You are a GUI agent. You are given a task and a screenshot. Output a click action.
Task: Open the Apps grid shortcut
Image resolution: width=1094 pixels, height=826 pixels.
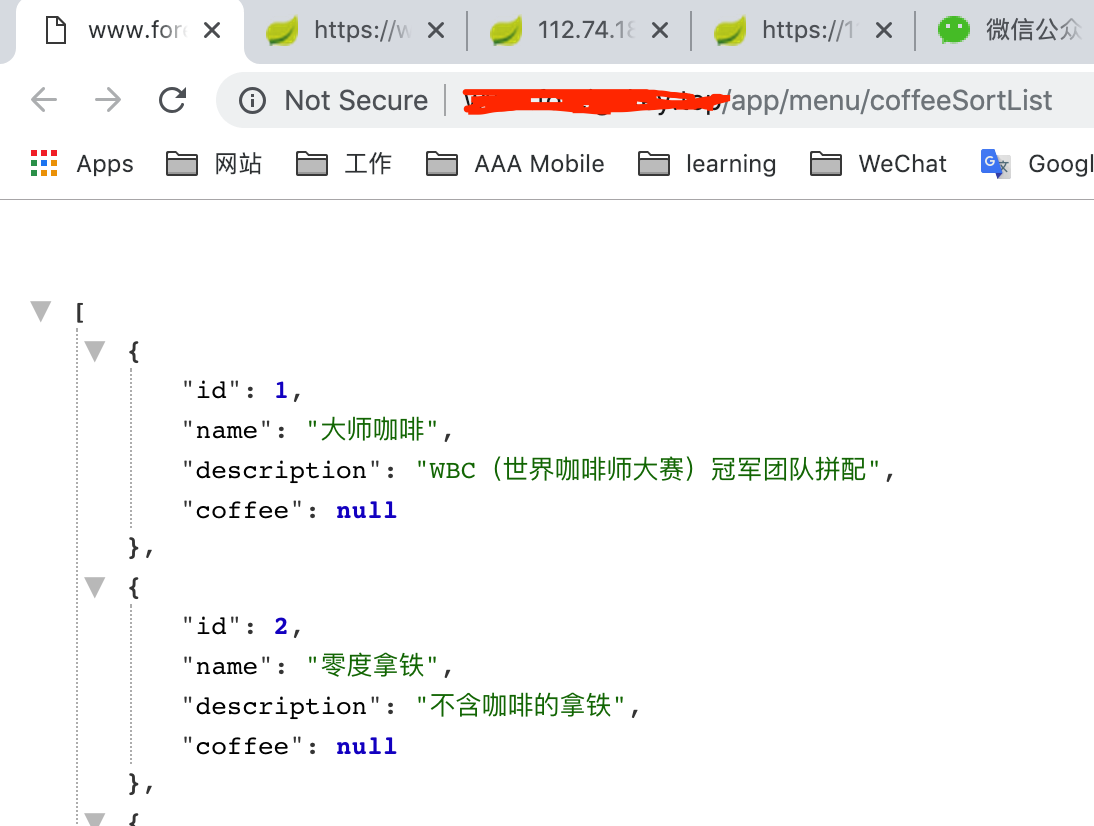pos(82,164)
